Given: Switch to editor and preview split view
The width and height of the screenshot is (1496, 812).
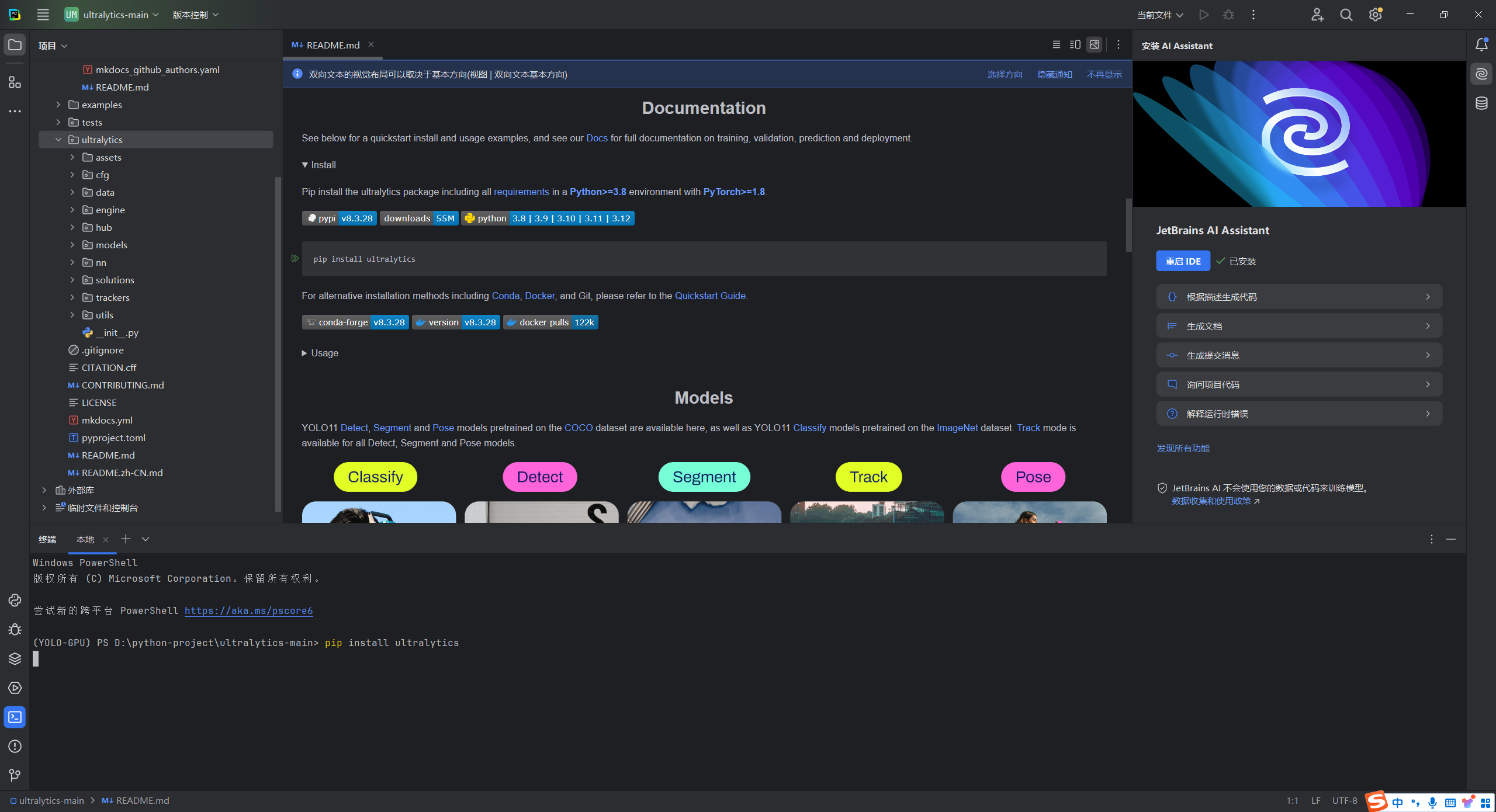Looking at the screenshot, I should [1075, 44].
